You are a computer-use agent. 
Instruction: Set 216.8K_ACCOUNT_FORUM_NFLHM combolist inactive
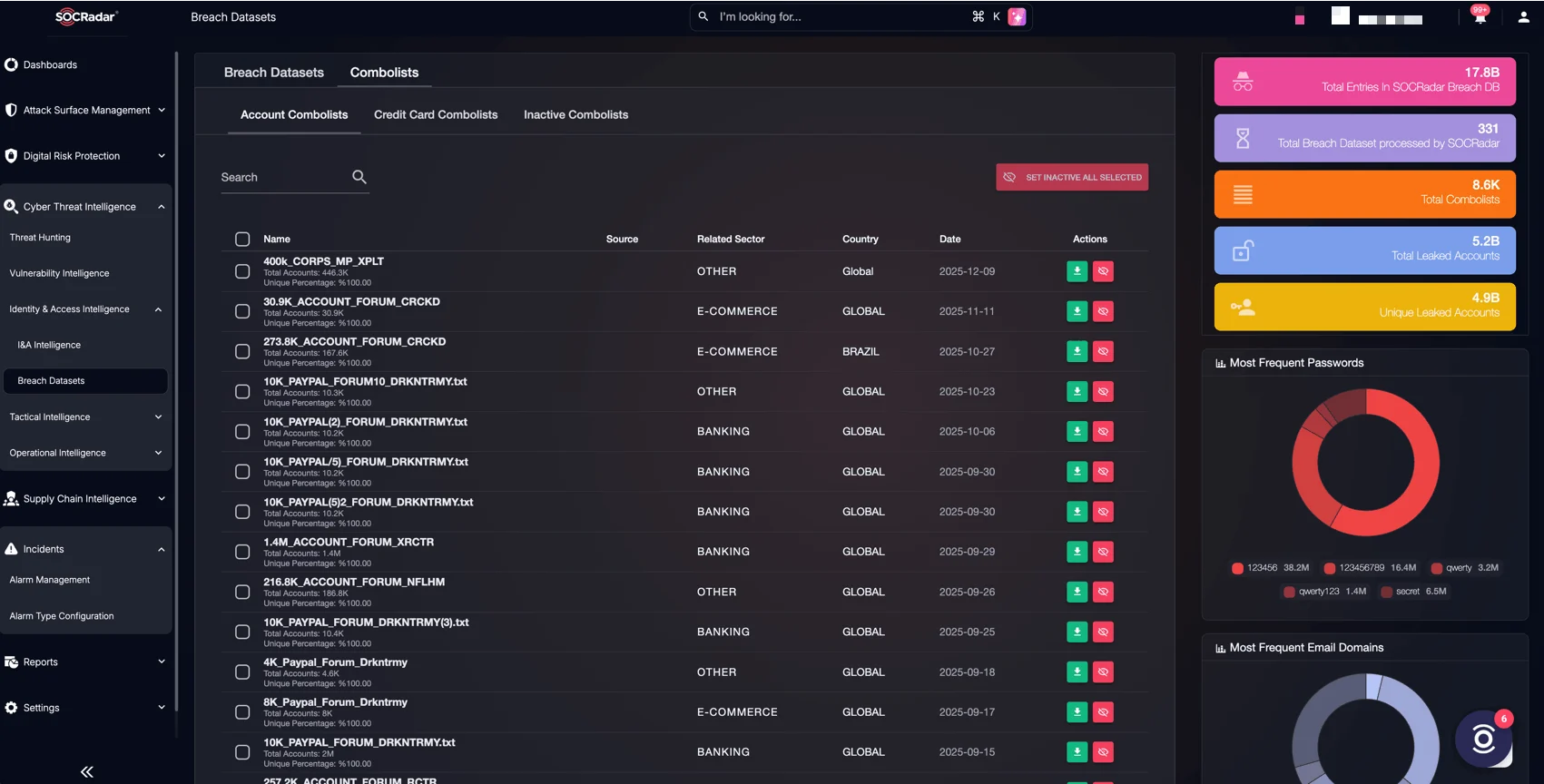click(1103, 592)
